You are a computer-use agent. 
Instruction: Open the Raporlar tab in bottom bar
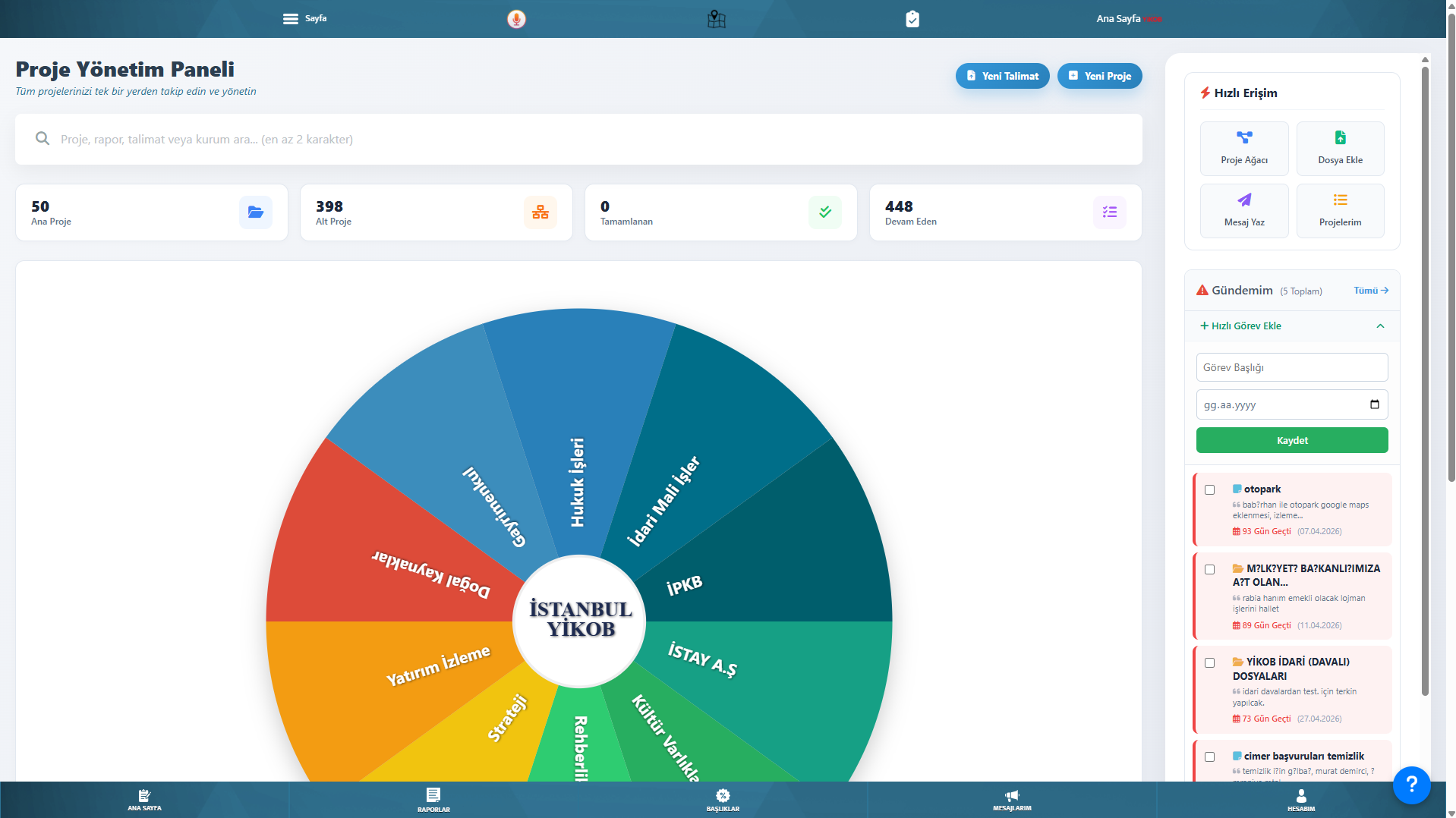433,800
